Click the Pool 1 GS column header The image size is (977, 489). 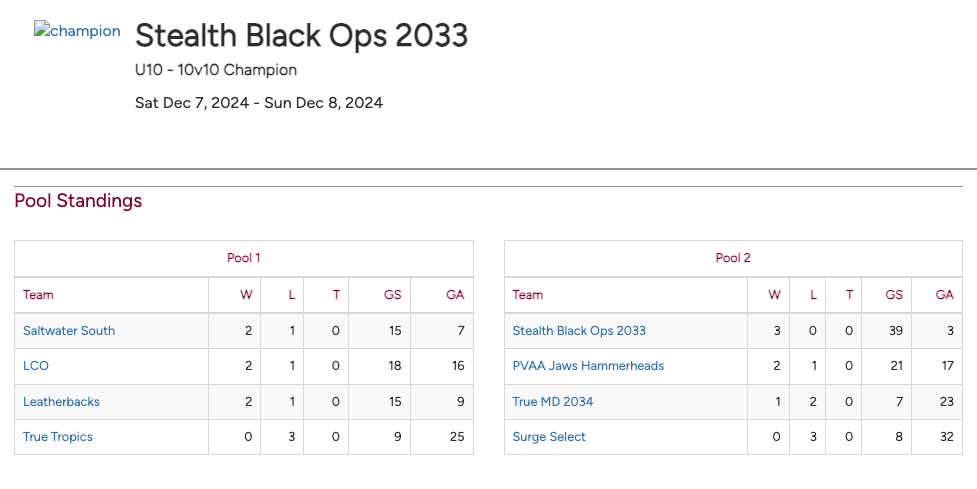point(393,295)
